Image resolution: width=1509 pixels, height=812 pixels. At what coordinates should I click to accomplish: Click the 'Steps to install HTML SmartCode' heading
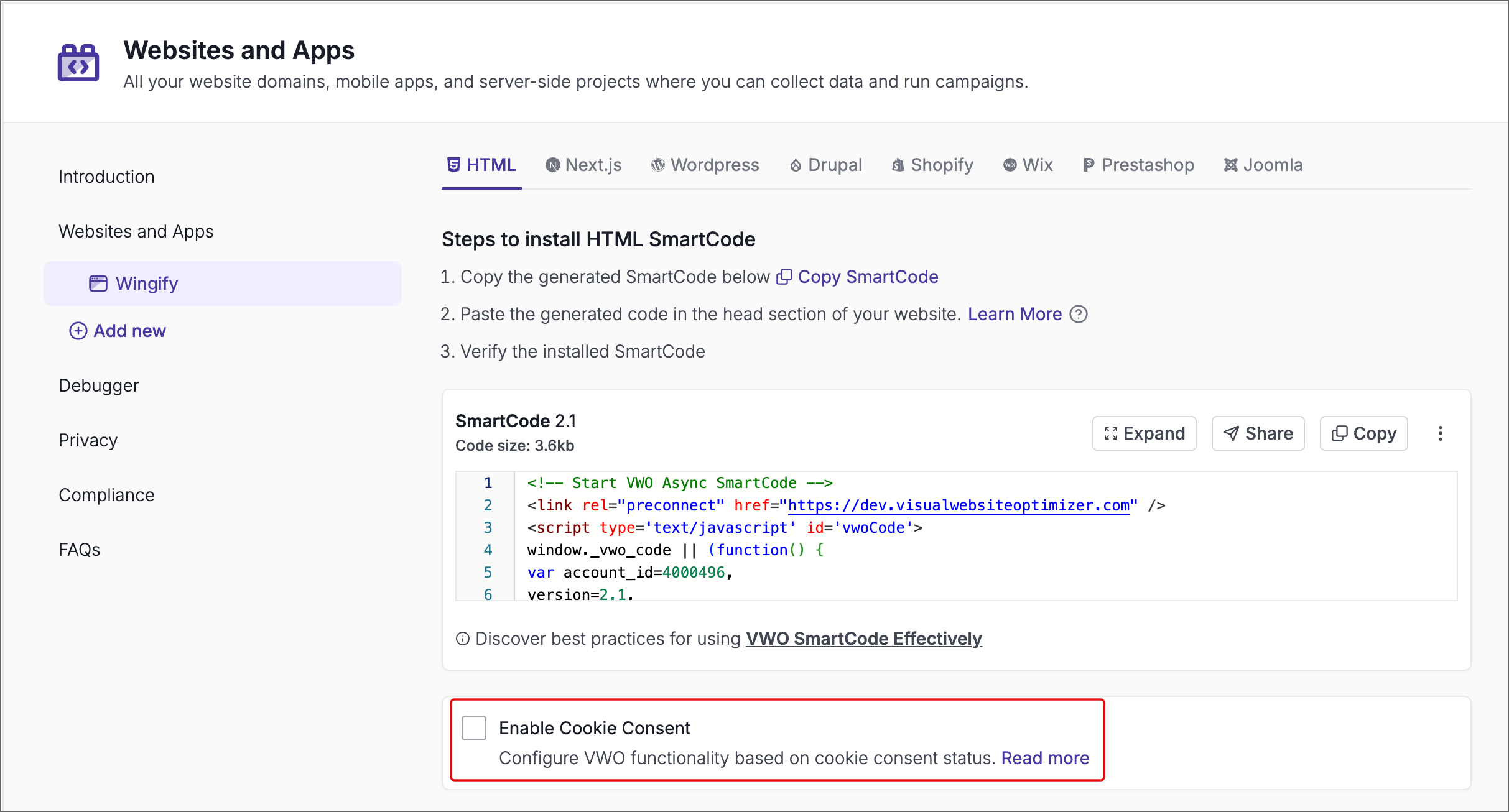click(598, 239)
